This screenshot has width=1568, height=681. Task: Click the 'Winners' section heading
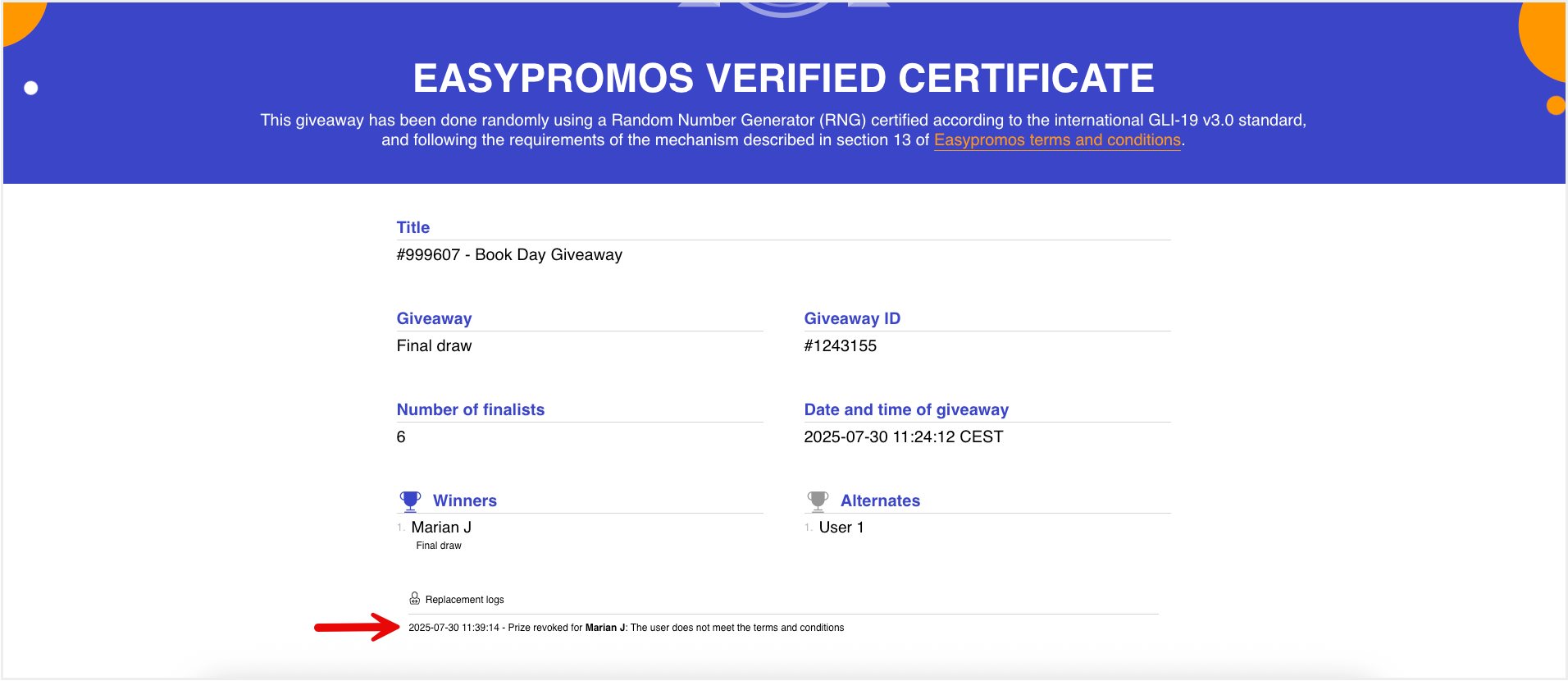pyautogui.click(x=465, y=500)
